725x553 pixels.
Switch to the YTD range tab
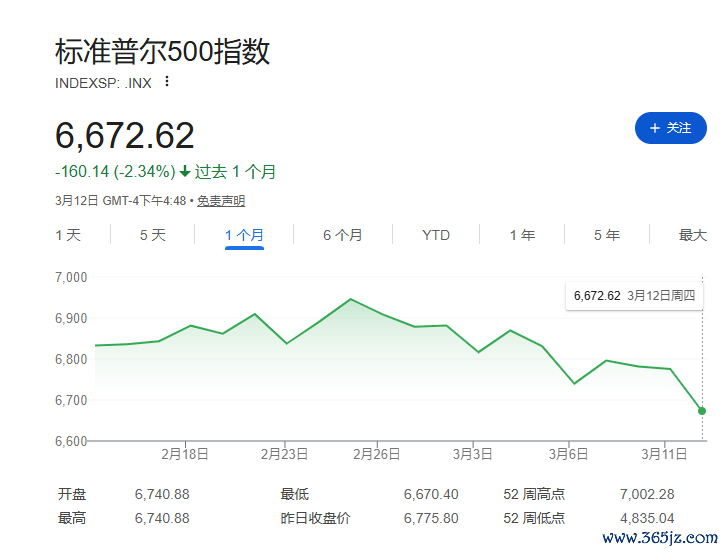(436, 235)
